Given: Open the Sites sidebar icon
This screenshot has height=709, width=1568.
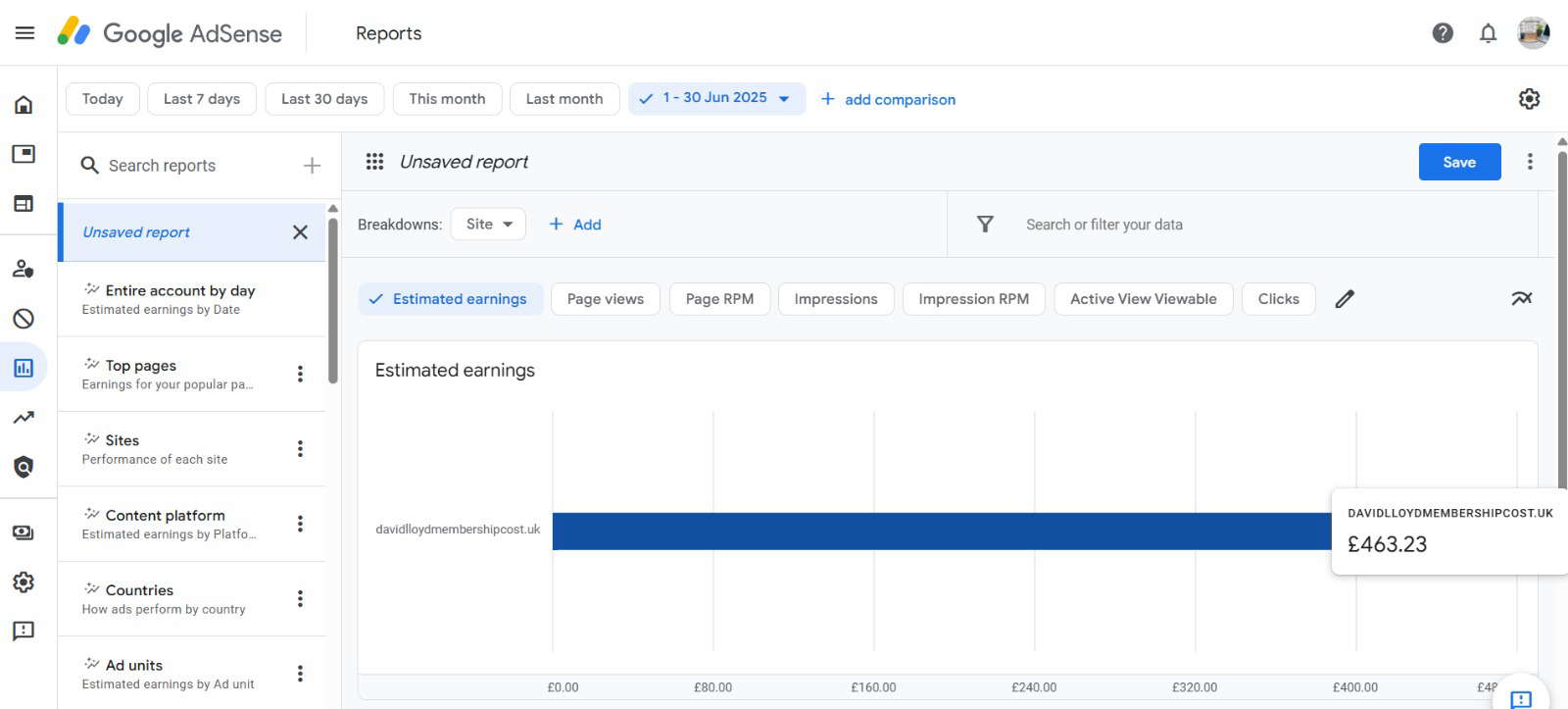Looking at the screenshot, I should pyautogui.click(x=24, y=204).
